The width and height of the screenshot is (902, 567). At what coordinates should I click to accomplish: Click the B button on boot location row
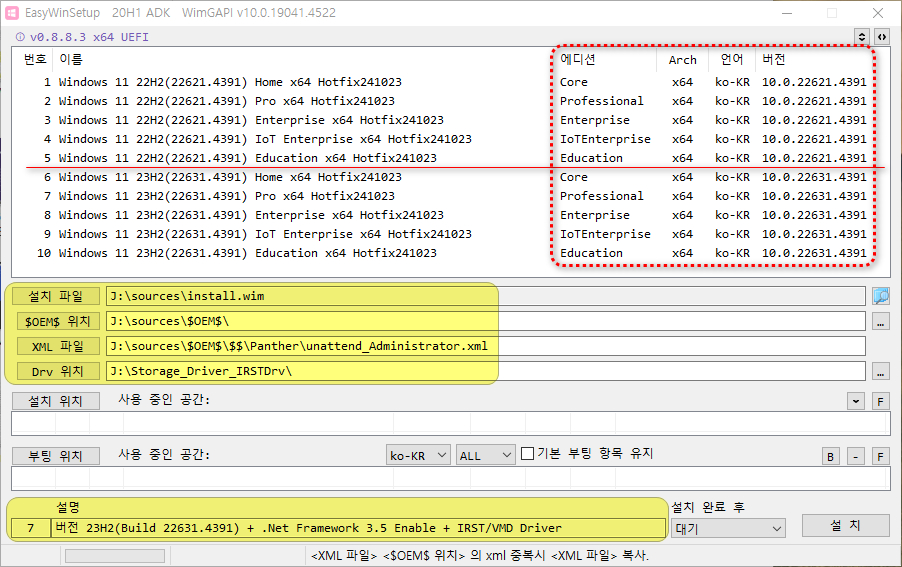[830, 457]
